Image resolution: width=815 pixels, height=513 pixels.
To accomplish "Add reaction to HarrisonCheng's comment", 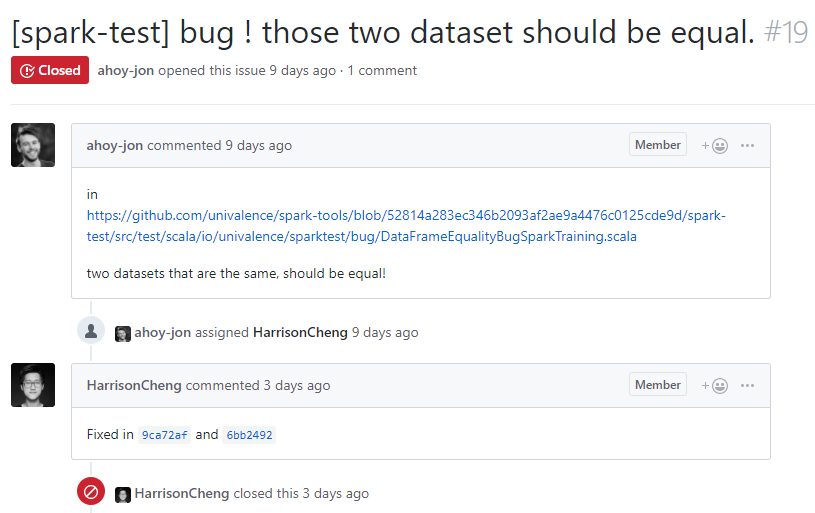I will click(x=714, y=385).
